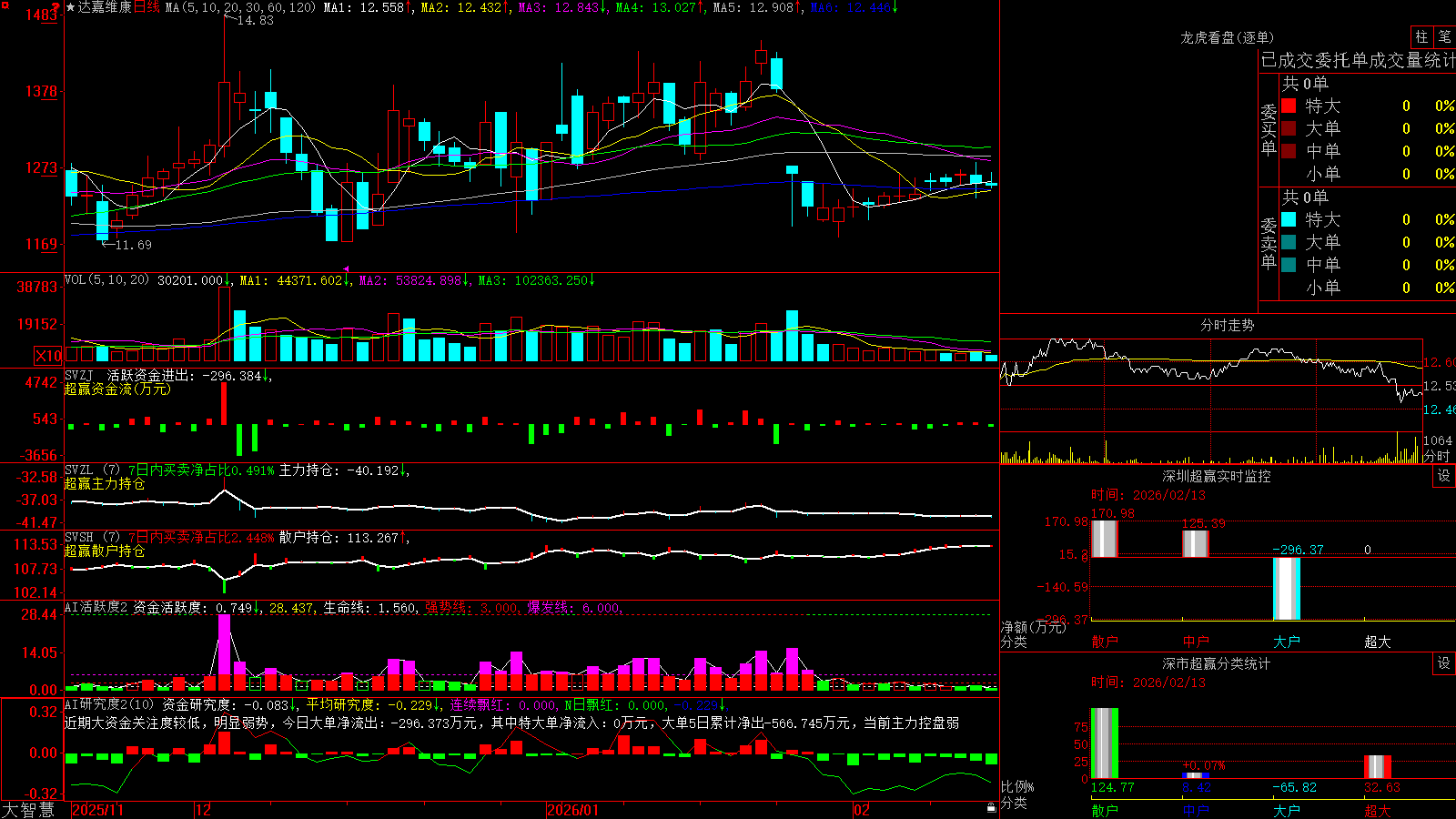
Task: Click the SVZL (7) indicator label
Action: (92, 470)
